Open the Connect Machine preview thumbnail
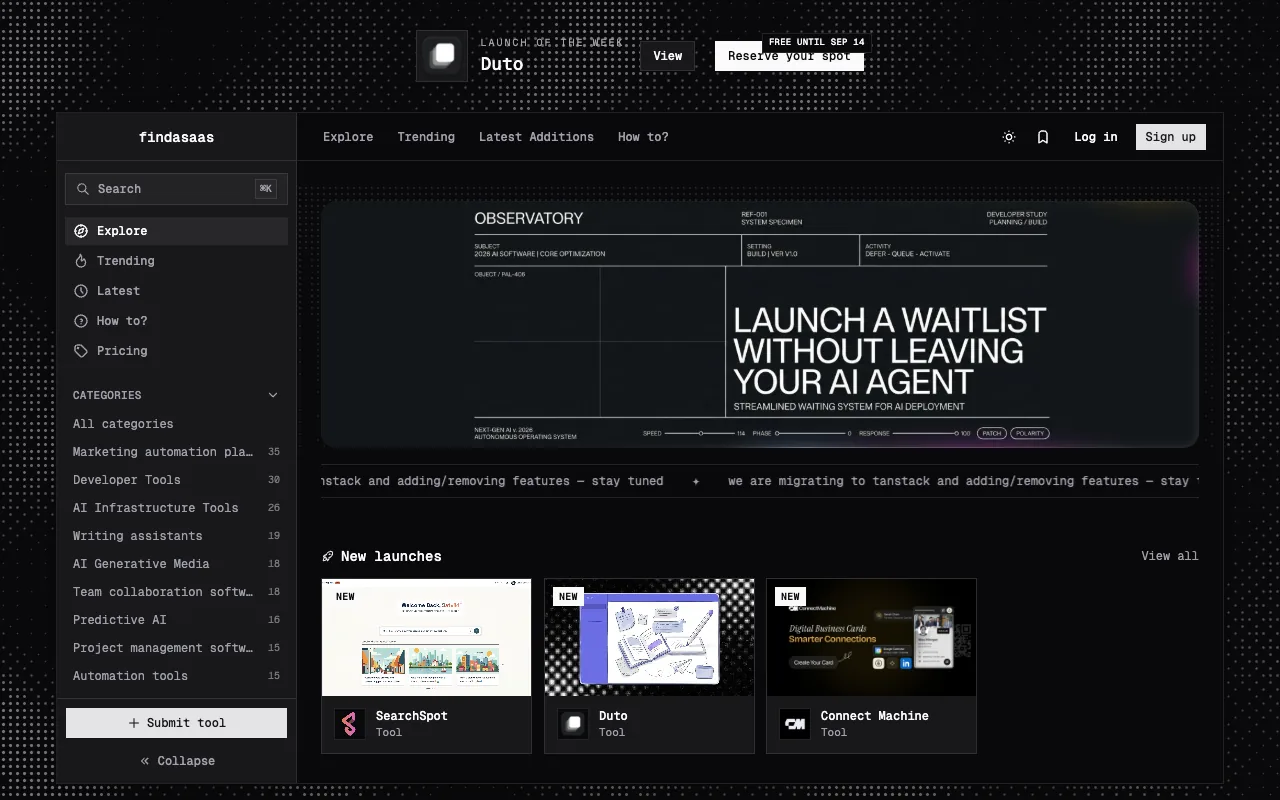This screenshot has width=1280, height=800. 872,637
